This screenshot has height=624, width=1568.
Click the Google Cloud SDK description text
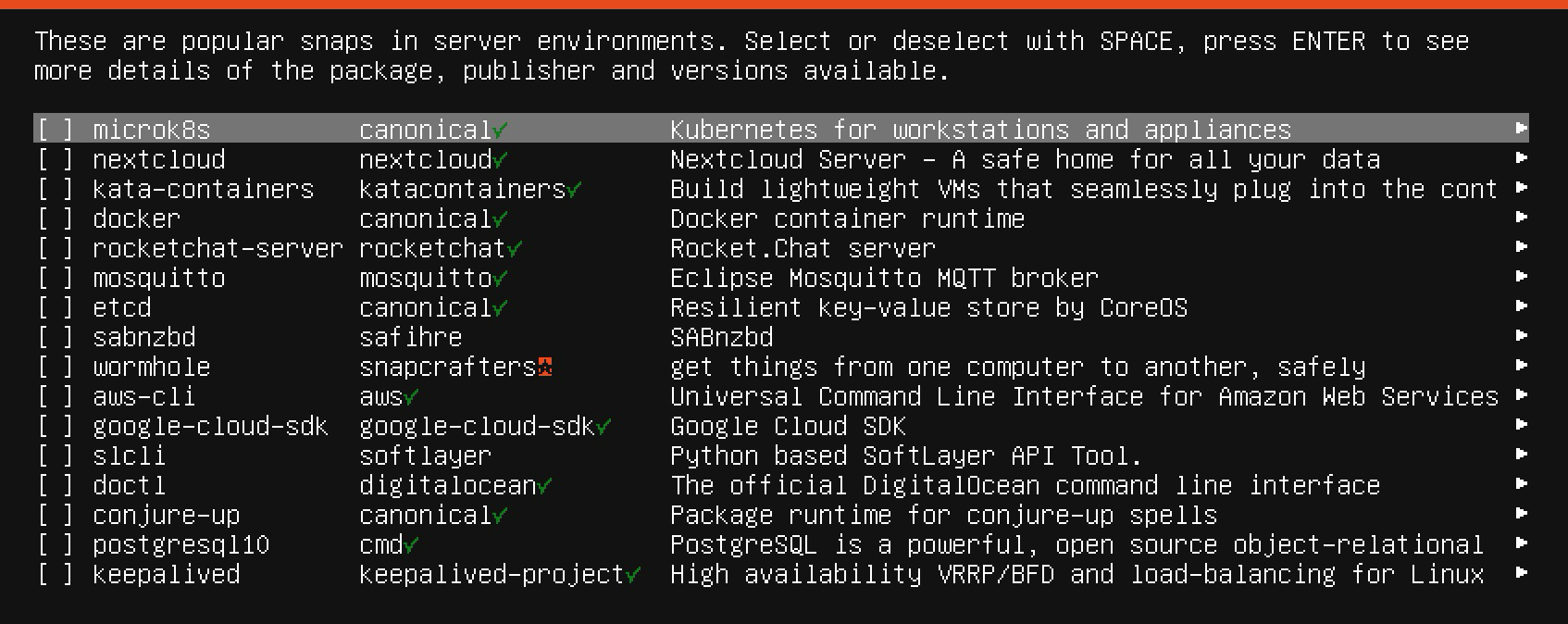[788, 427]
